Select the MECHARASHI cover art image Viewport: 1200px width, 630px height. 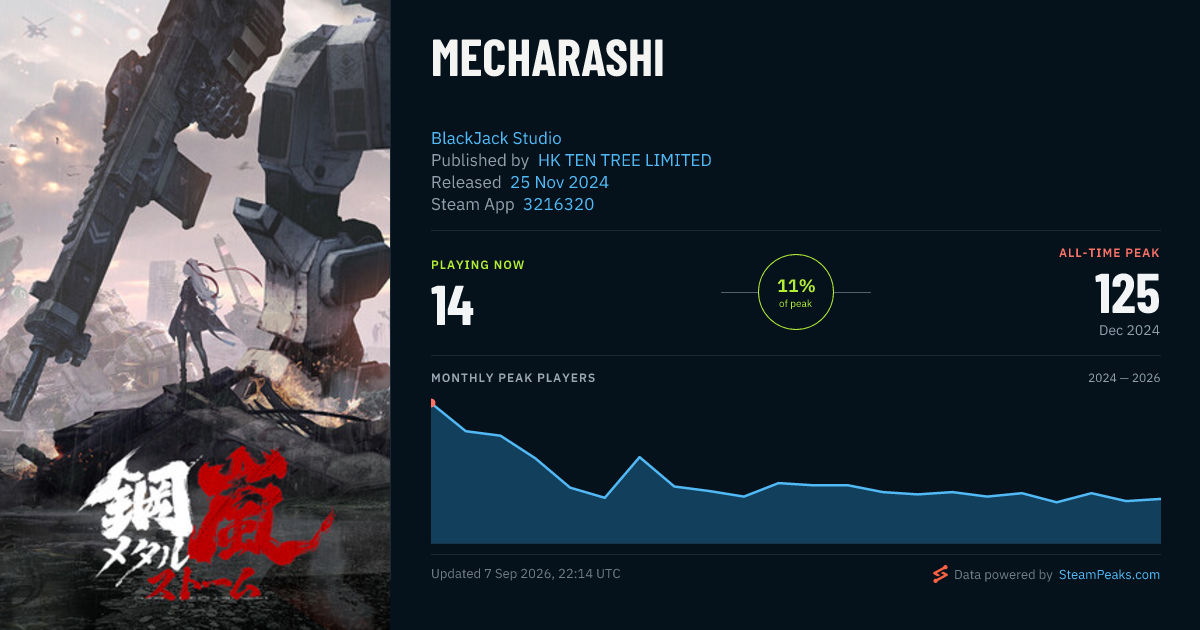pyautogui.click(x=195, y=315)
